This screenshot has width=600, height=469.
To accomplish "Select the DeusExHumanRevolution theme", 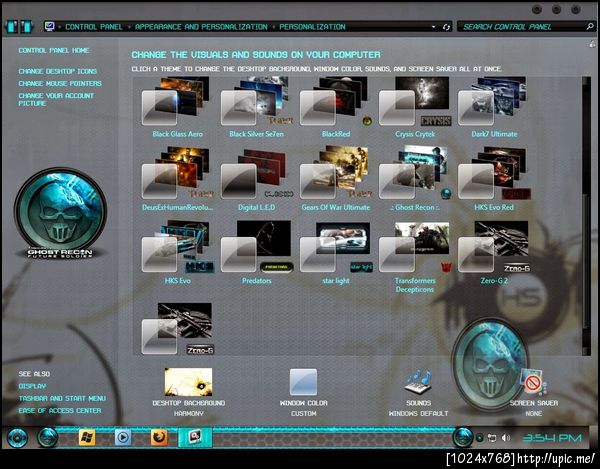I will tap(177, 179).
